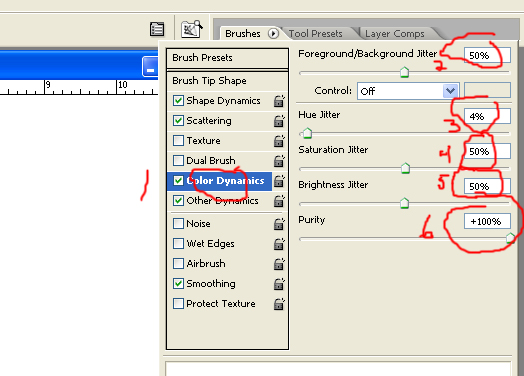The image size is (524, 376).
Task: Enable the Airbrush checkbox
Action: (178, 264)
